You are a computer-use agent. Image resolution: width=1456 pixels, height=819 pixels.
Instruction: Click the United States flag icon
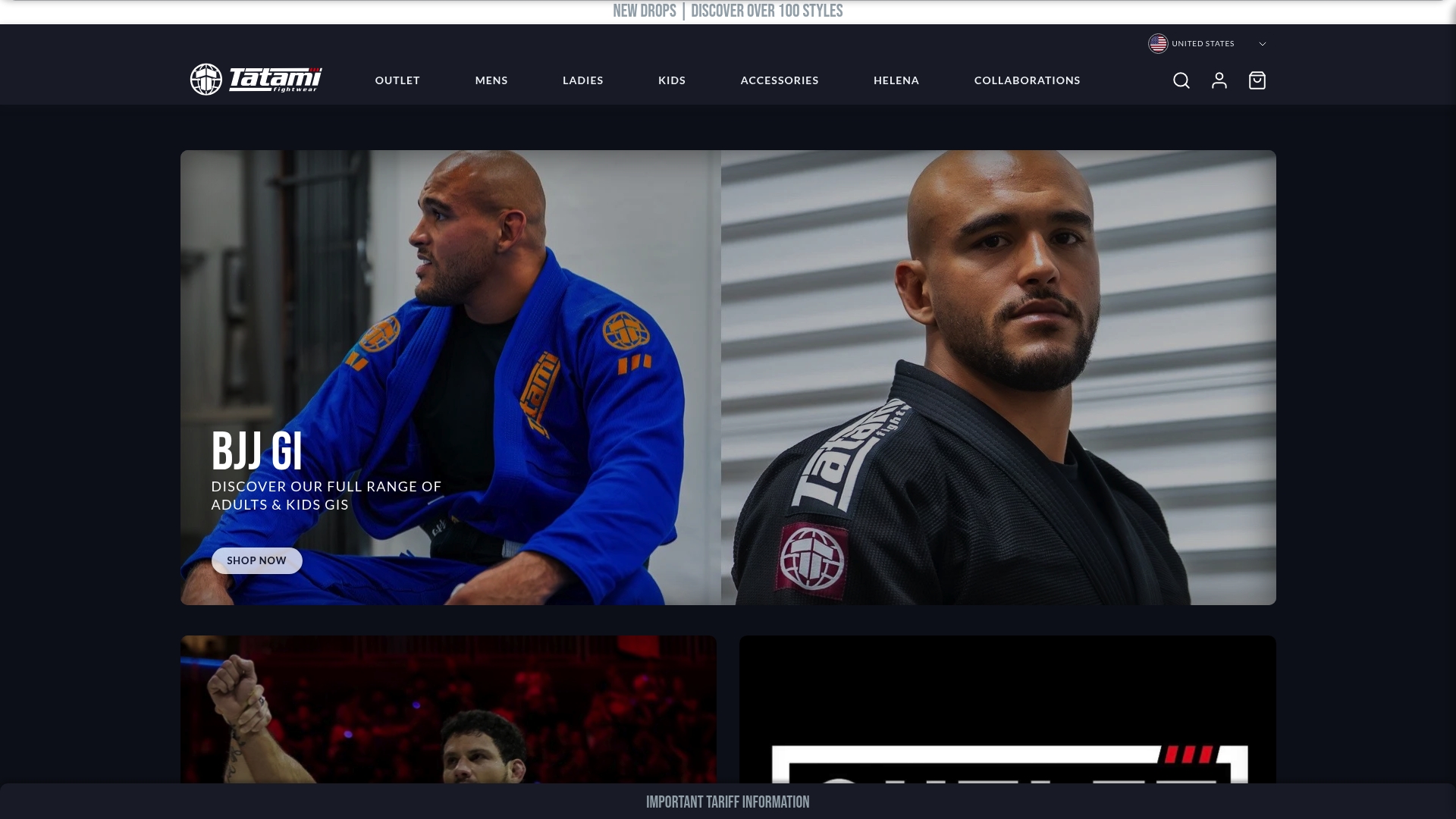(x=1158, y=43)
